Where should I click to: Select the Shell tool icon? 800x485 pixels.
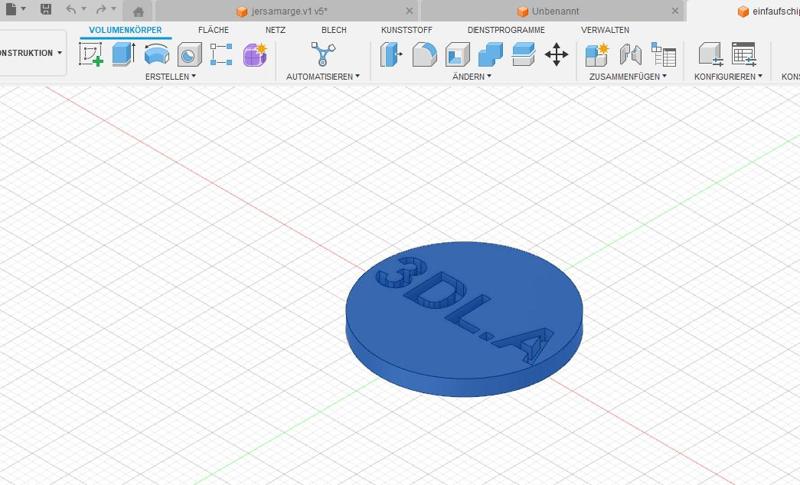tap(457, 55)
